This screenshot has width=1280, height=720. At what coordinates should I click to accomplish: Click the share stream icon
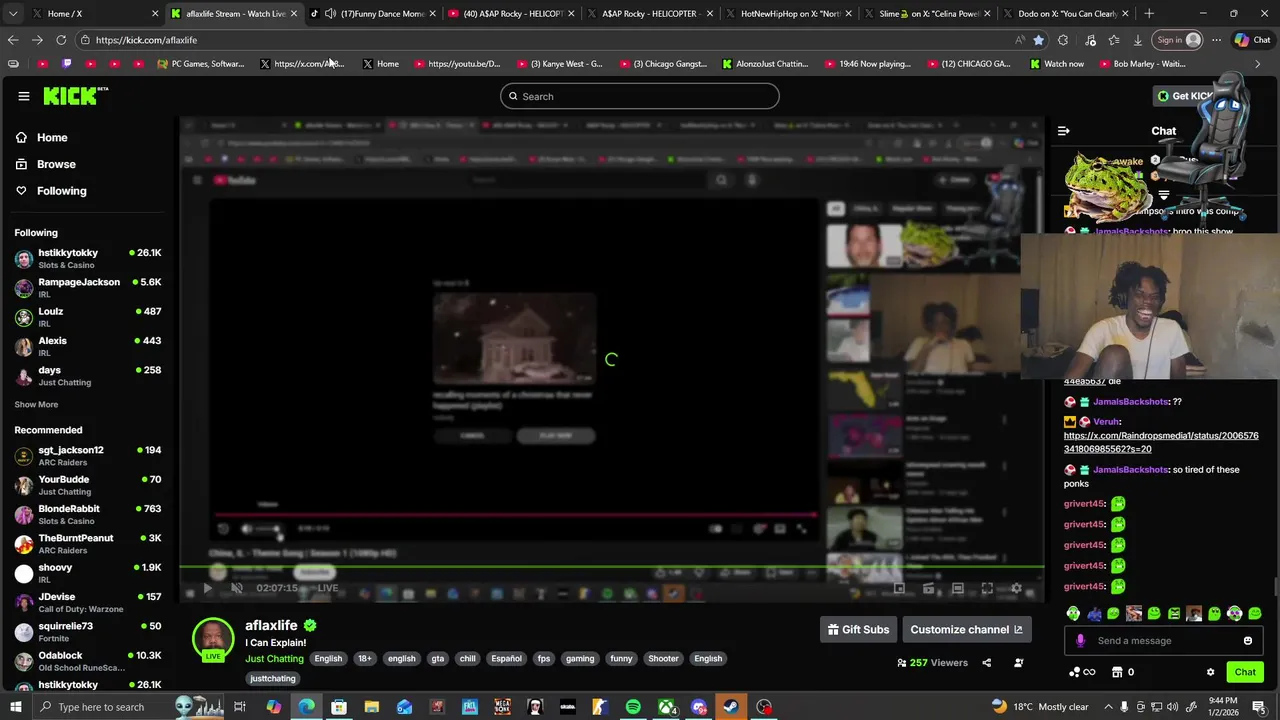tap(986, 662)
